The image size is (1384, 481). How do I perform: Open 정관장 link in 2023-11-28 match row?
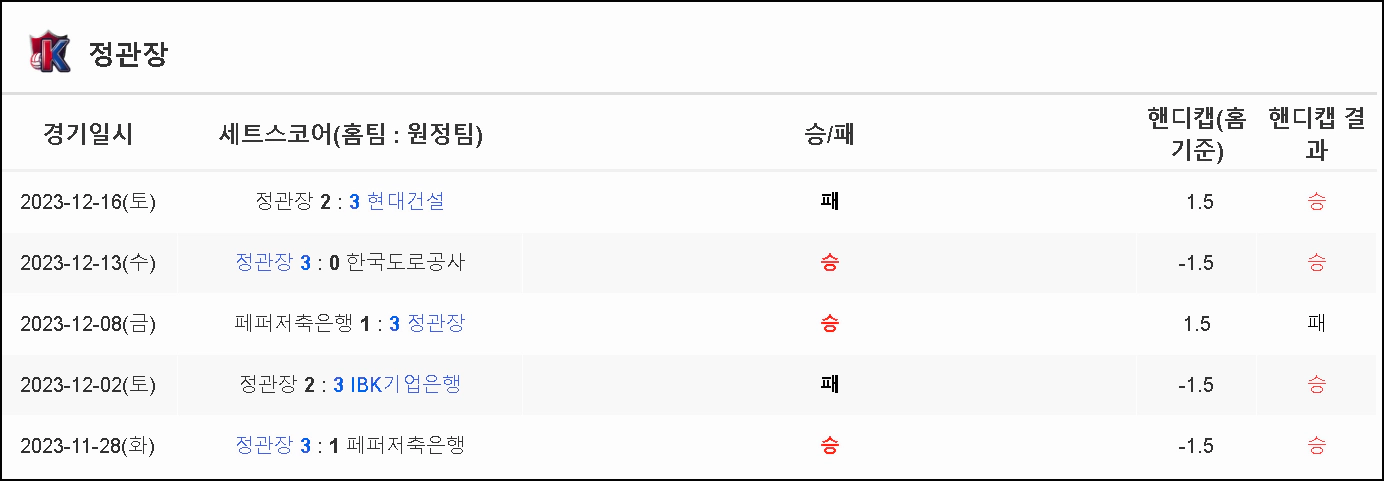pyautogui.click(x=264, y=446)
